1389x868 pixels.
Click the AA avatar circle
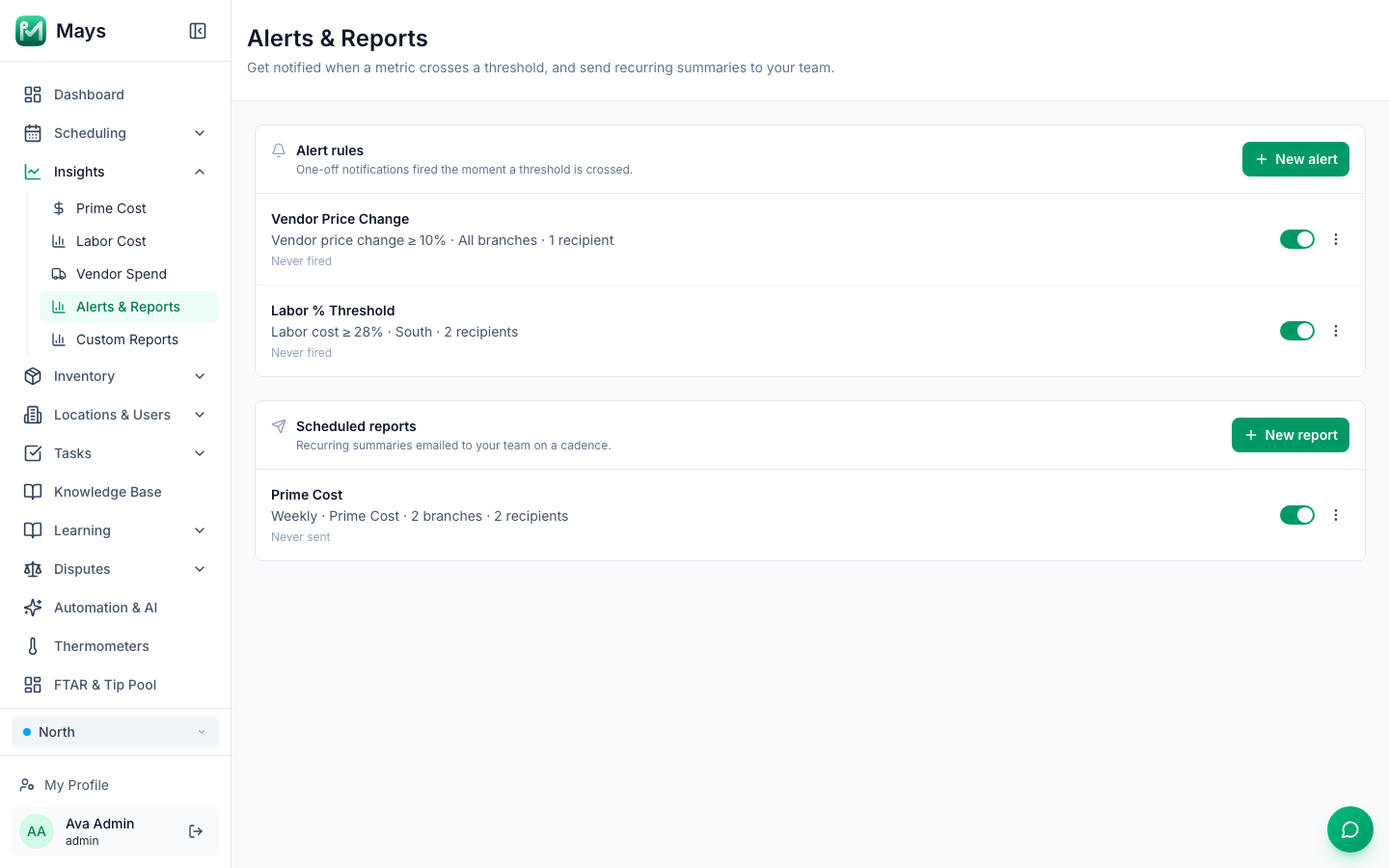(x=37, y=831)
